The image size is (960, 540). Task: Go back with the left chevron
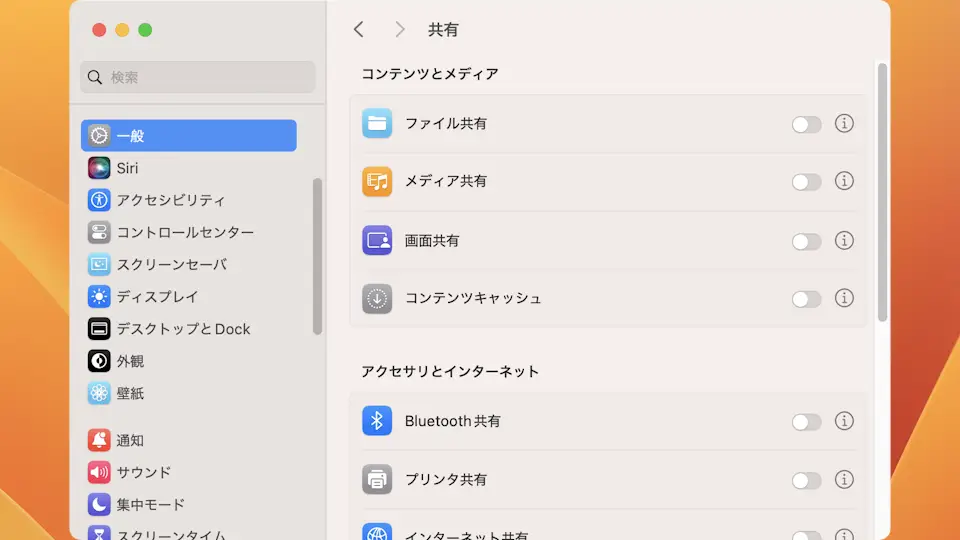[359, 30]
